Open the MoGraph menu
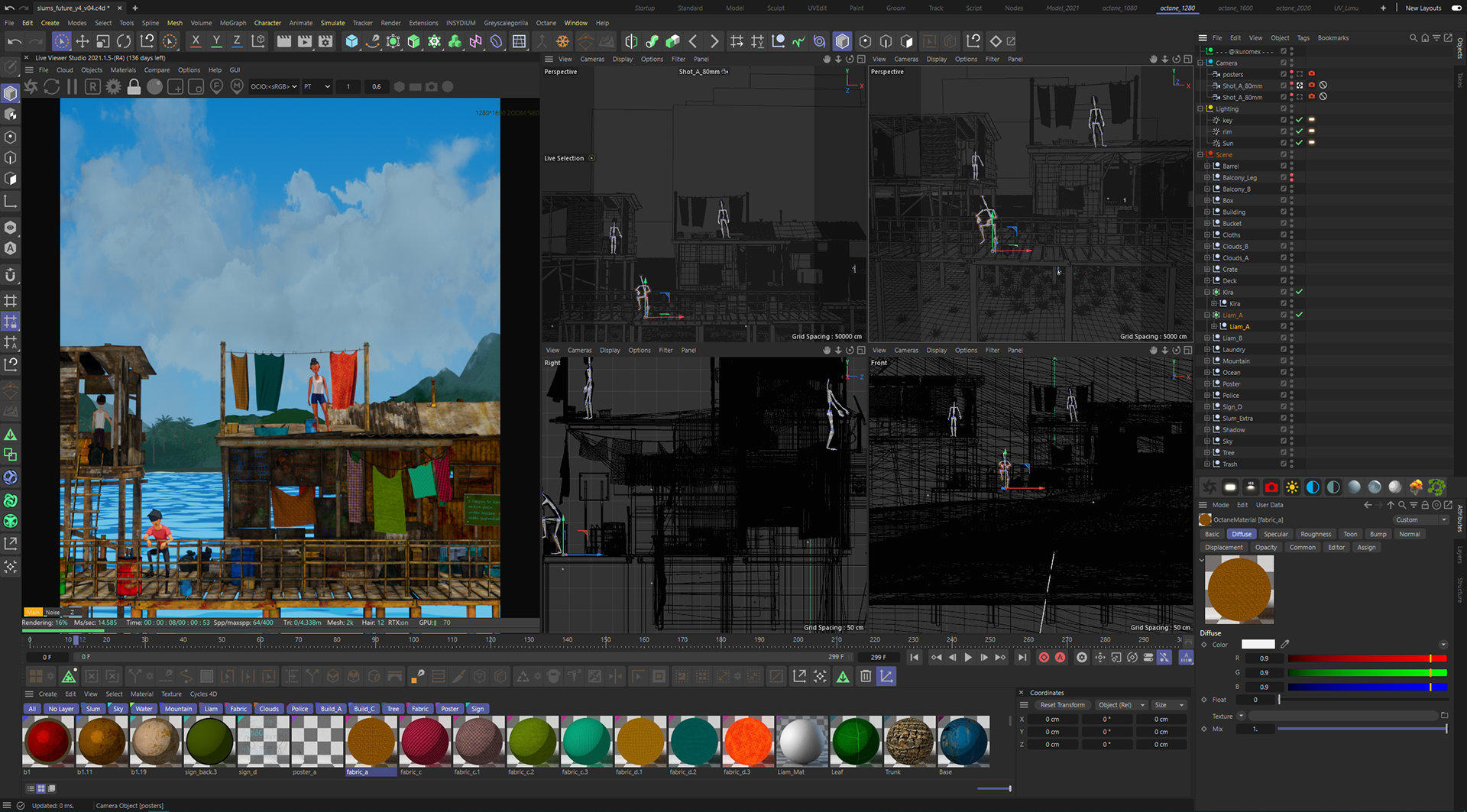1467x812 pixels. [233, 23]
